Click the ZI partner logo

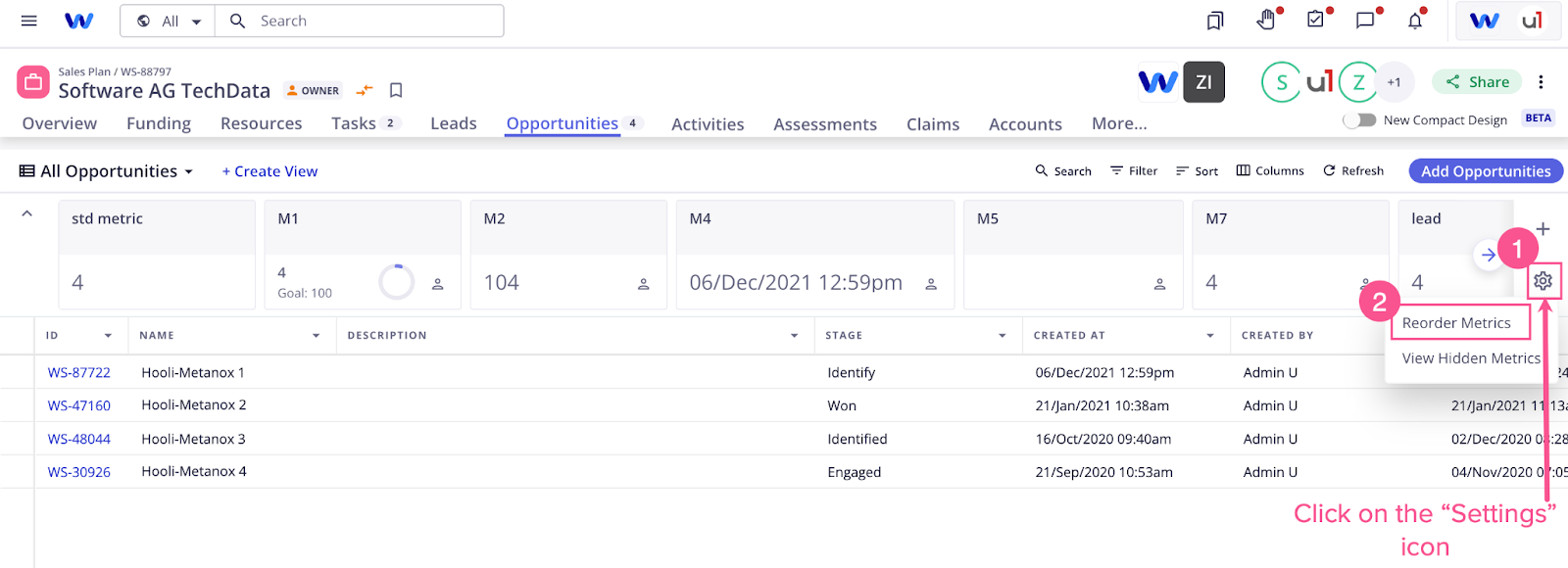[x=1203, y=82]
